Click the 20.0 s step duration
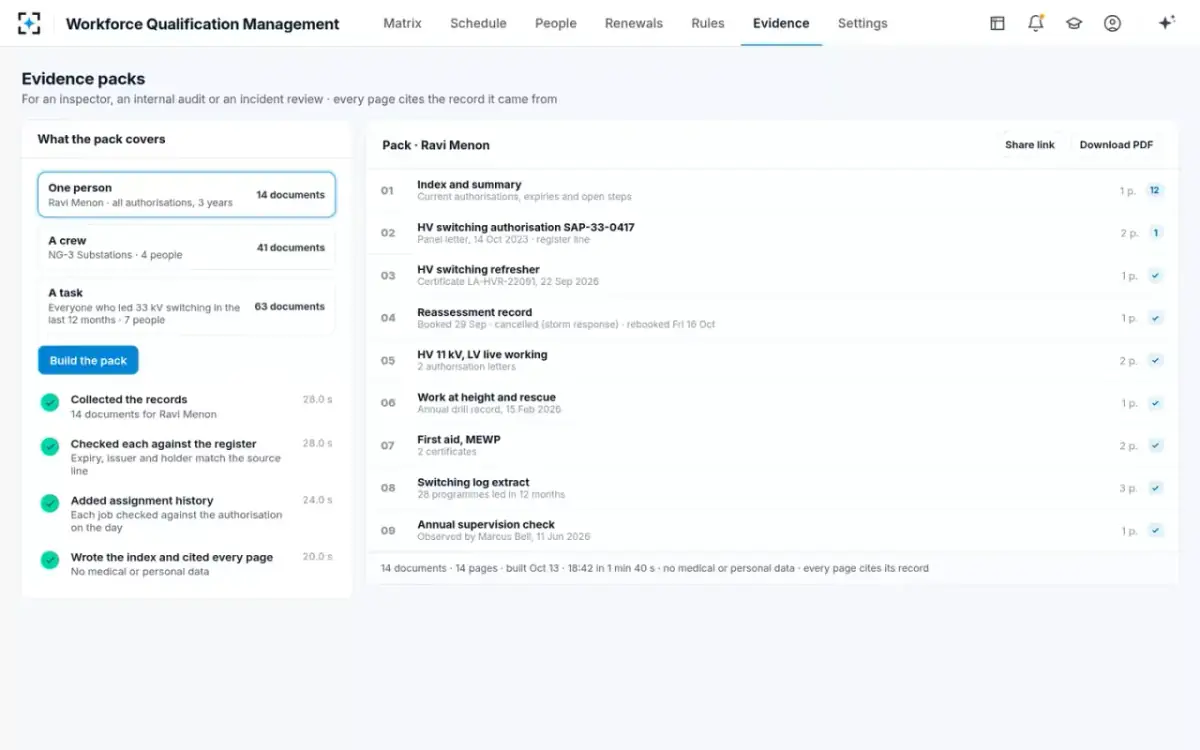 (317, 557)
